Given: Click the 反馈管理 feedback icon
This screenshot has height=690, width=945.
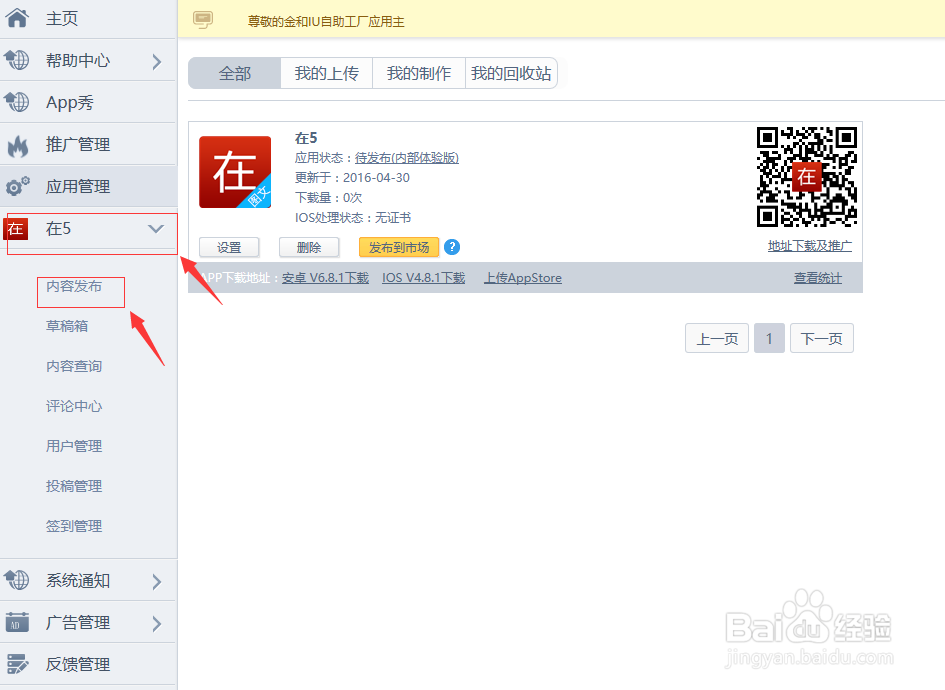Looking at the screenshot, I should click(x=17, y=664).
